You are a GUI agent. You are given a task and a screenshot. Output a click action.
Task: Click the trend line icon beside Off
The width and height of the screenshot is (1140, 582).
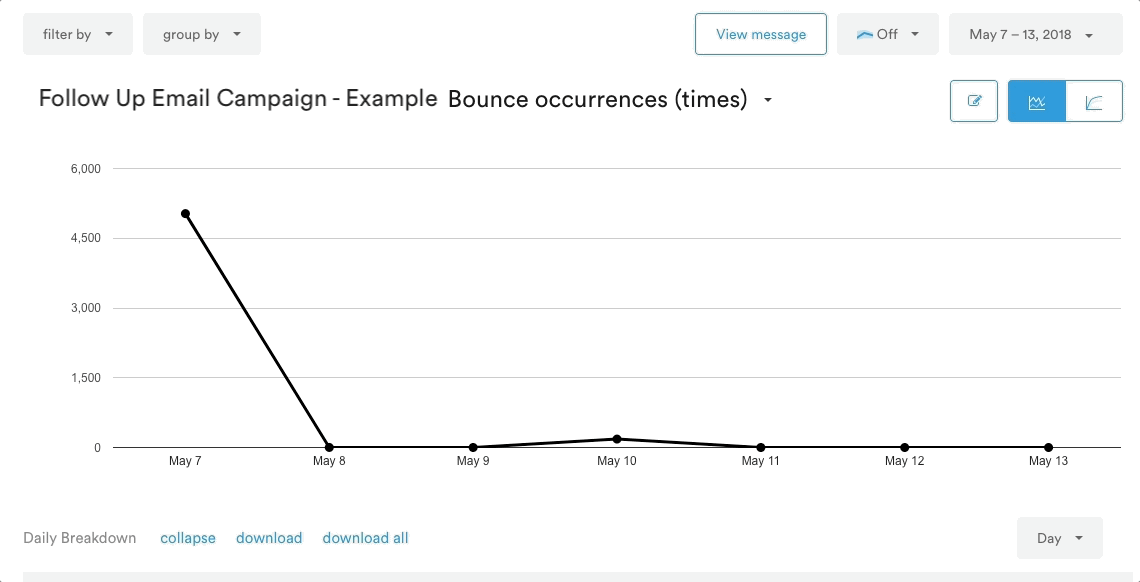point(864,35)
